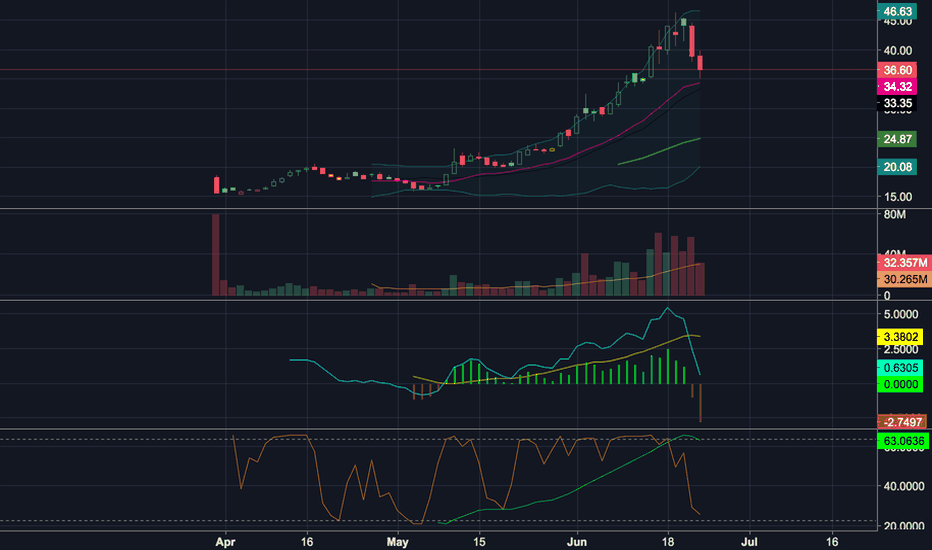Screen dimensions: 932x550
Task: Click the 40.0000 oscillator scale label
Action: 903,486
